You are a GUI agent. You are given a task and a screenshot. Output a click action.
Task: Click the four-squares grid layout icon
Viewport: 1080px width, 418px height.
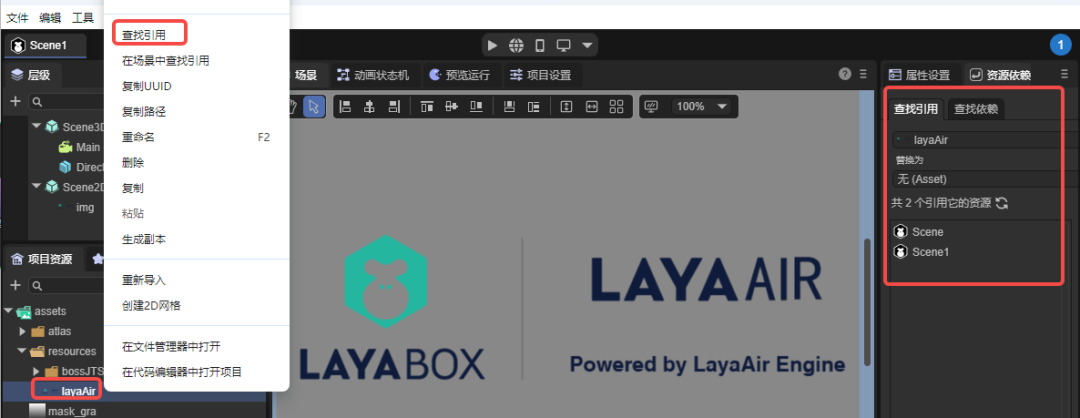[x=616, y=107]
